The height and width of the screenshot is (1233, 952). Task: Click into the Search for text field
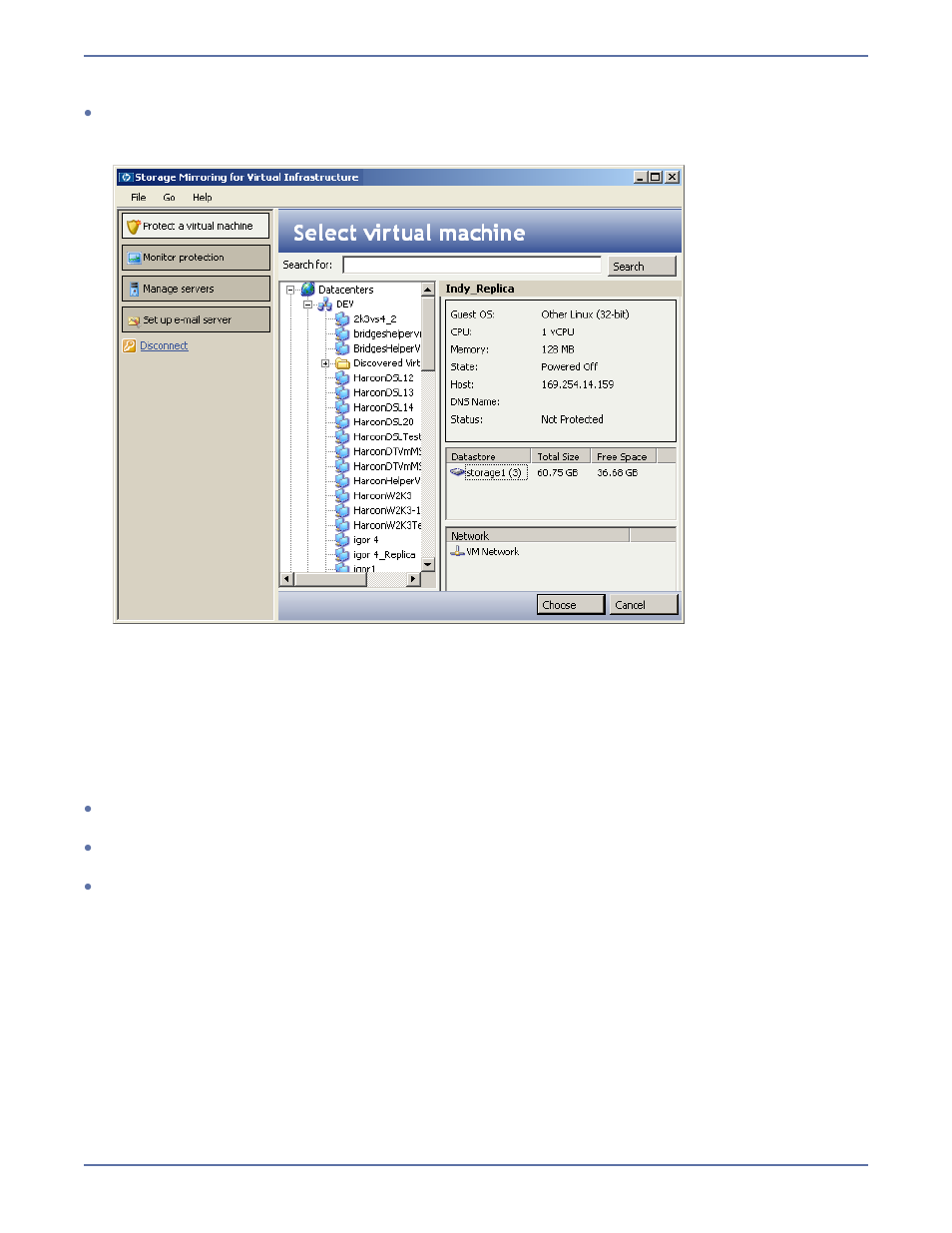click(x=472, y=266)
